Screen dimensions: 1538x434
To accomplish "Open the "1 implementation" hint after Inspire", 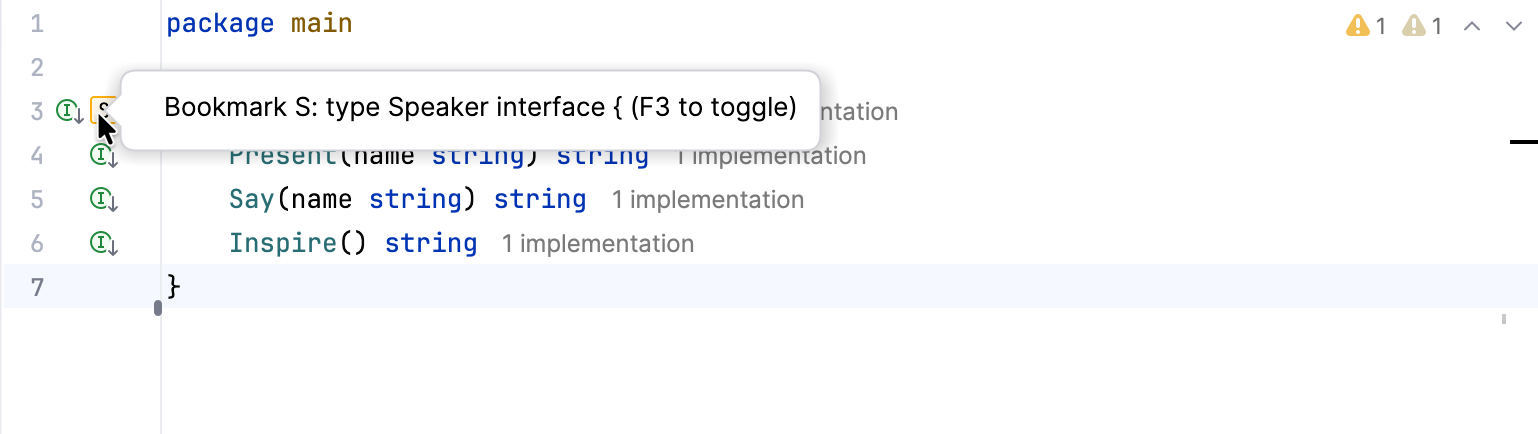I will click(x=598, y=244).
